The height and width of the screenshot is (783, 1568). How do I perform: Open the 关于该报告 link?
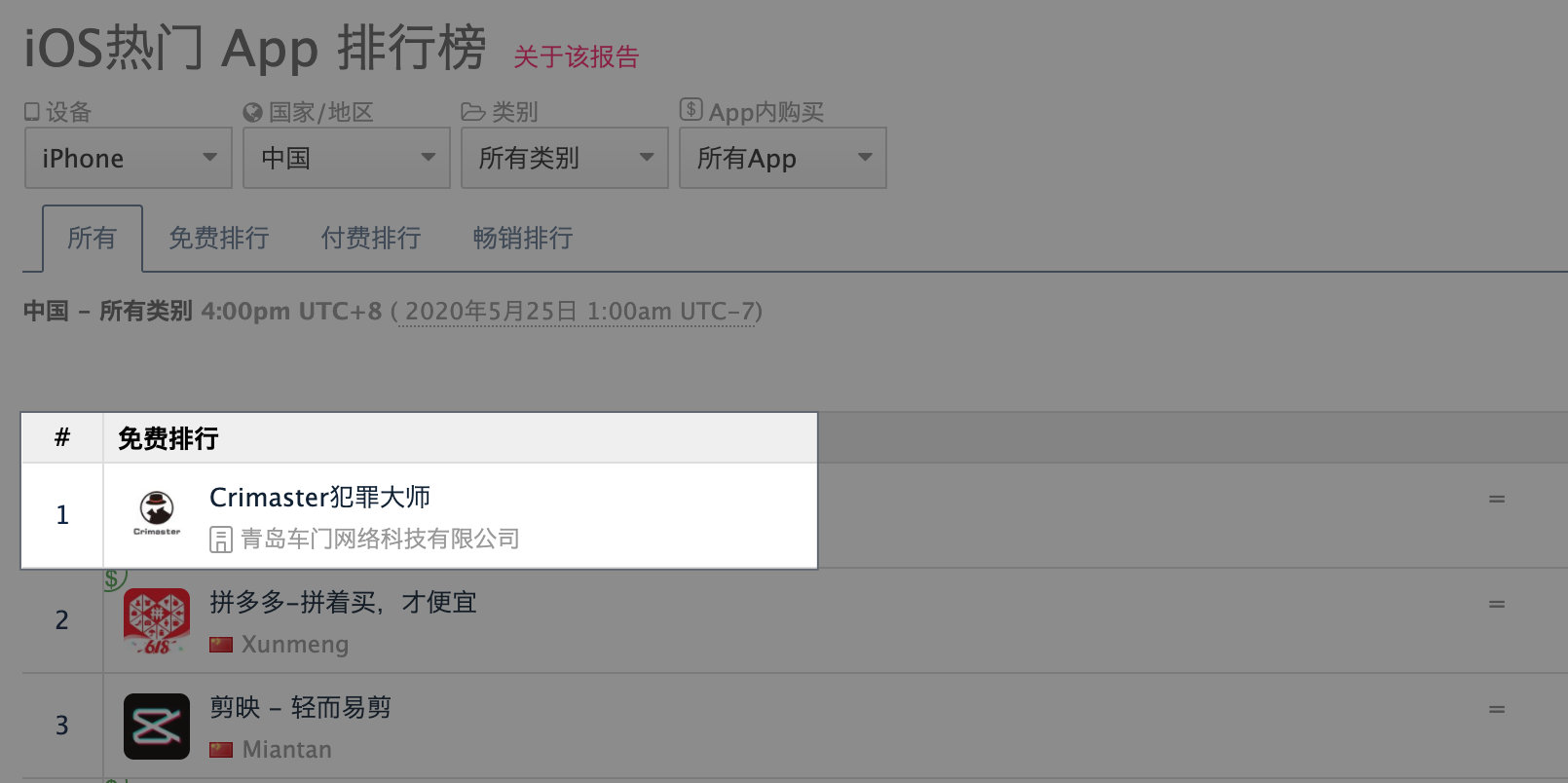pos(577,56)
